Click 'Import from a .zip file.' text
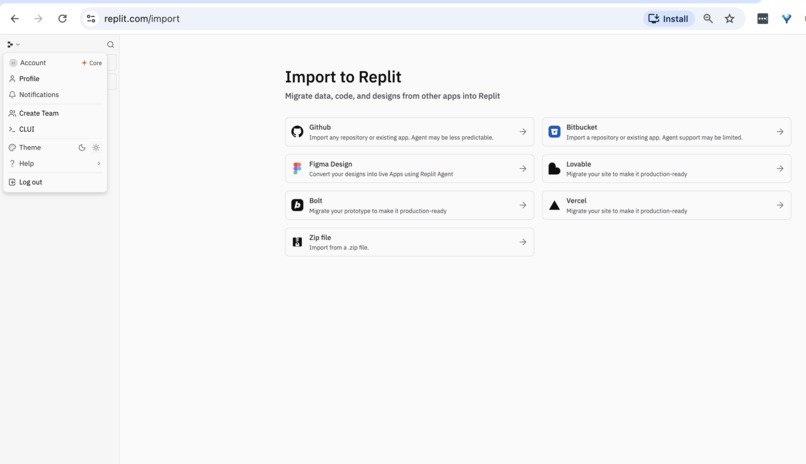806x464 pixels. pos(339,248)
